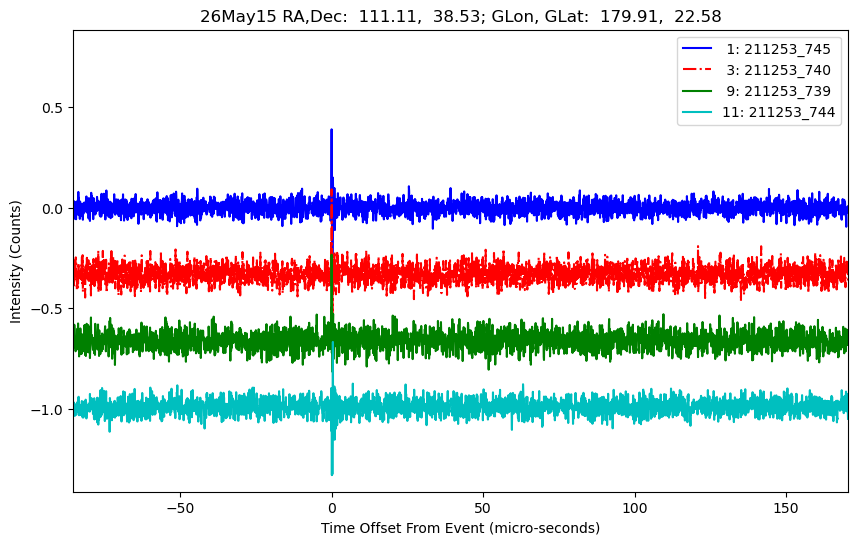Click the y-axis tick label '−0.5'
Screen dimensions: 858x545
(48, 310)
